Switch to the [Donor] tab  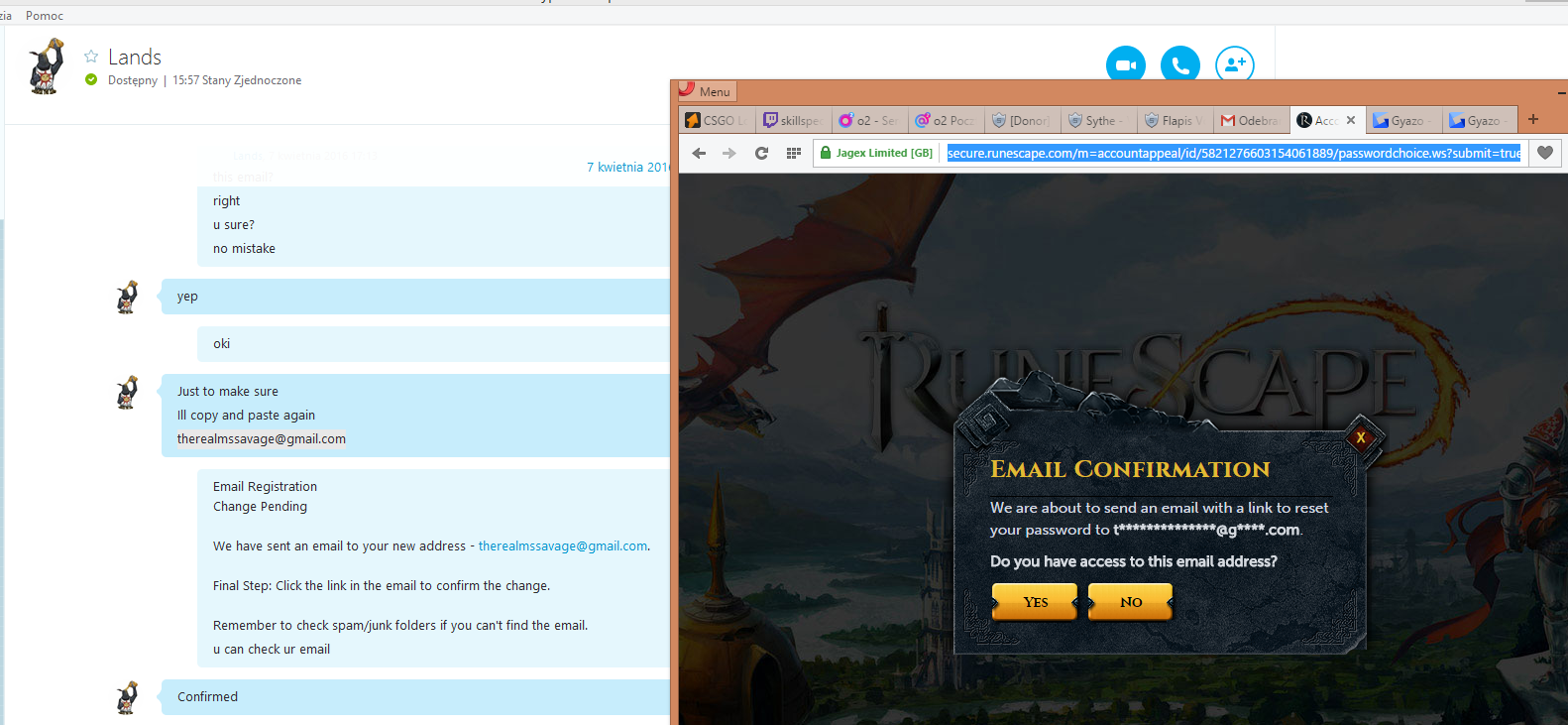(1022, 120)
